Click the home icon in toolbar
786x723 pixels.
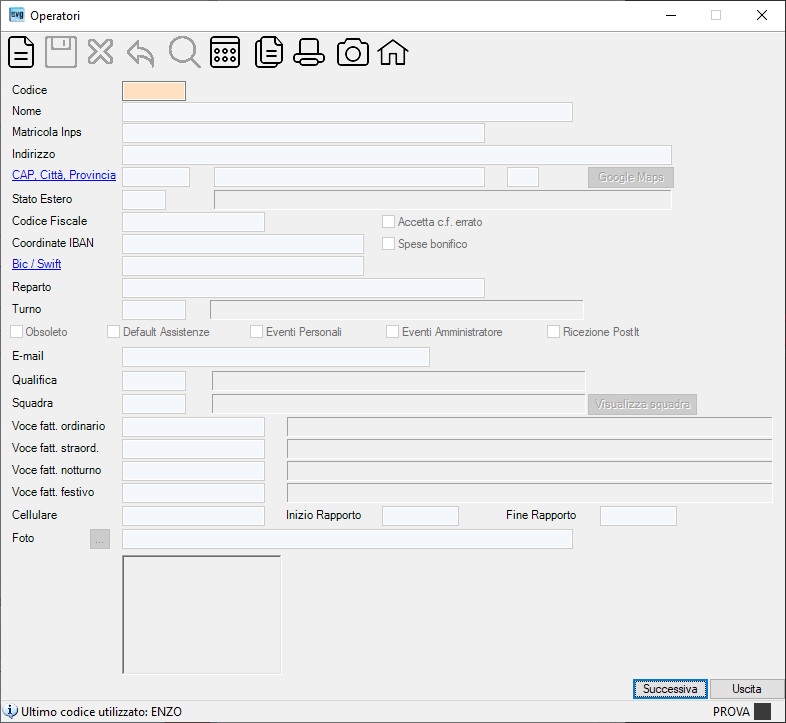click(393, 52)
